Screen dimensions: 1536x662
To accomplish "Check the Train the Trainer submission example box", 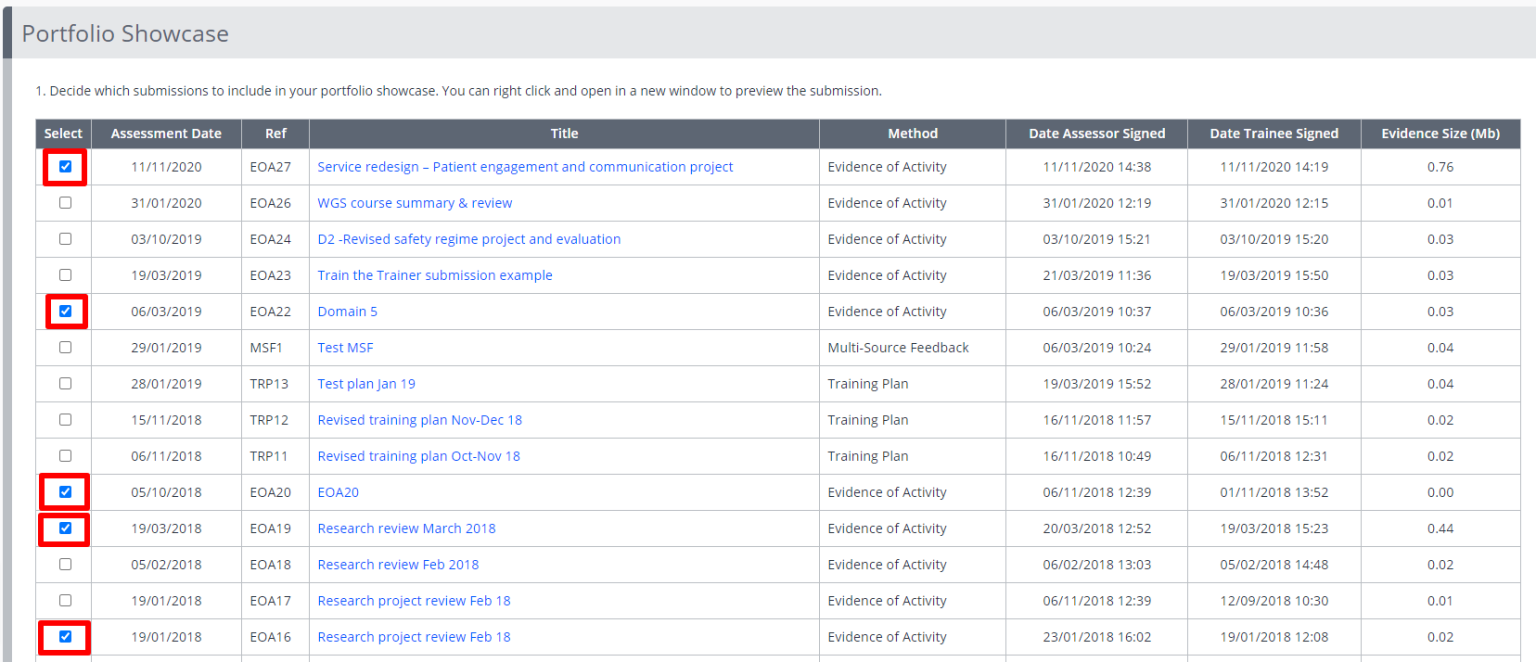I will (65, 275).
